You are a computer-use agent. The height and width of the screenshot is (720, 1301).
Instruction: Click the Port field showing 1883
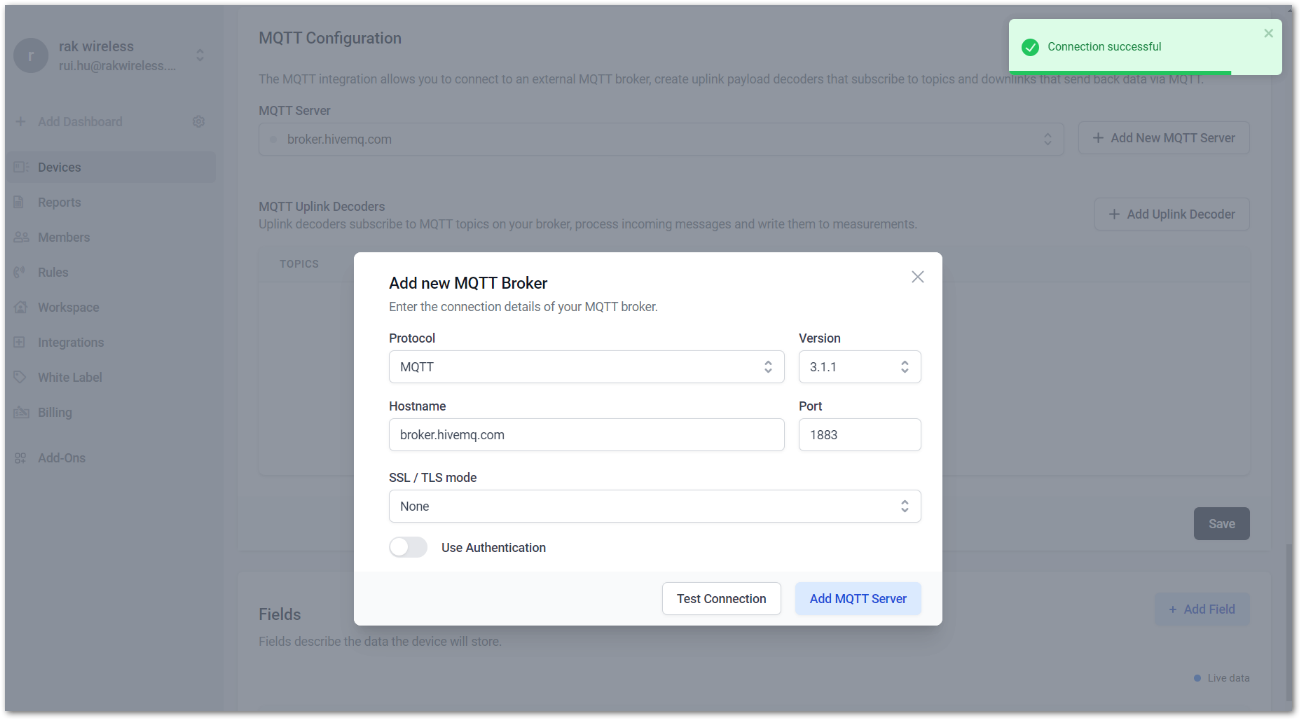click(860, 435)
